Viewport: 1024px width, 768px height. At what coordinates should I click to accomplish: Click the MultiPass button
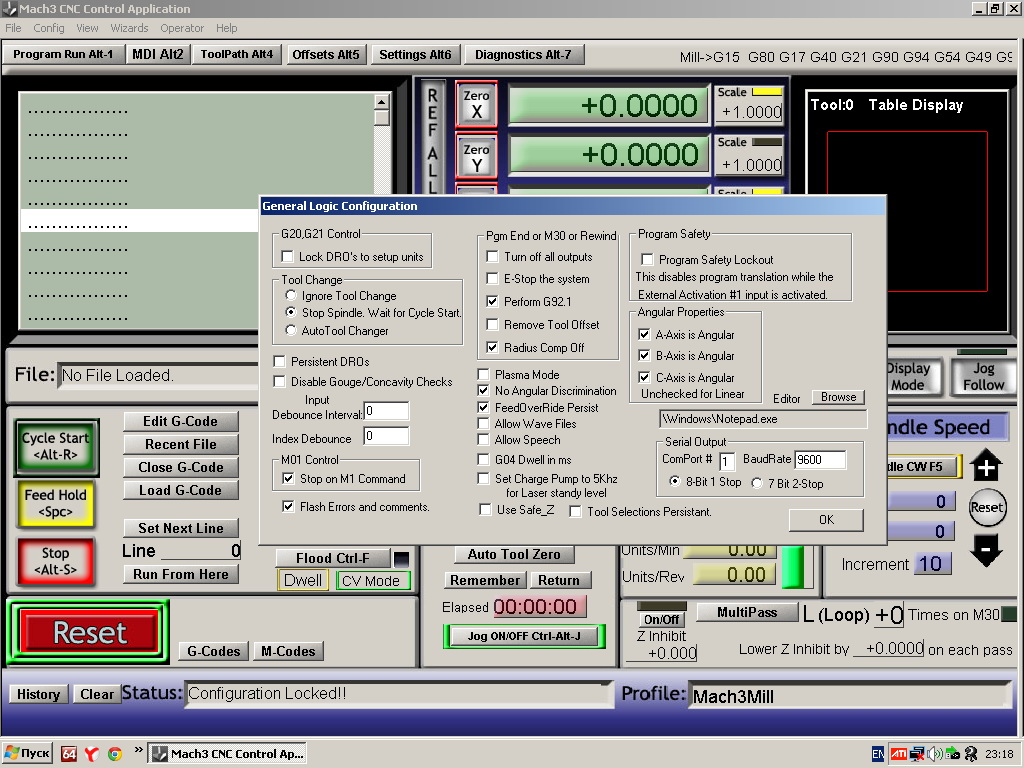point(747,612)
